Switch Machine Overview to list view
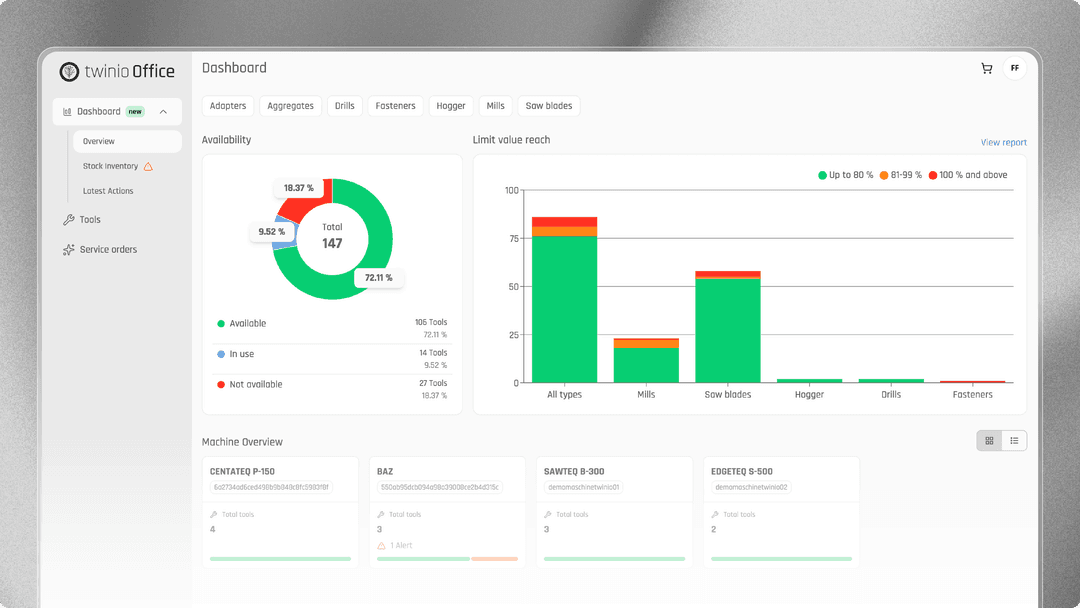This screenshot has width=1080, height=608. click(1014, 441)
